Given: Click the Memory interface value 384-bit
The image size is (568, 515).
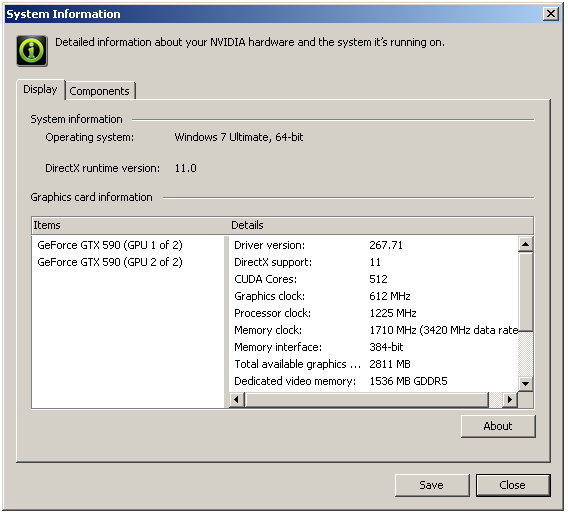Looking at the screenshot, I should 386,347.
